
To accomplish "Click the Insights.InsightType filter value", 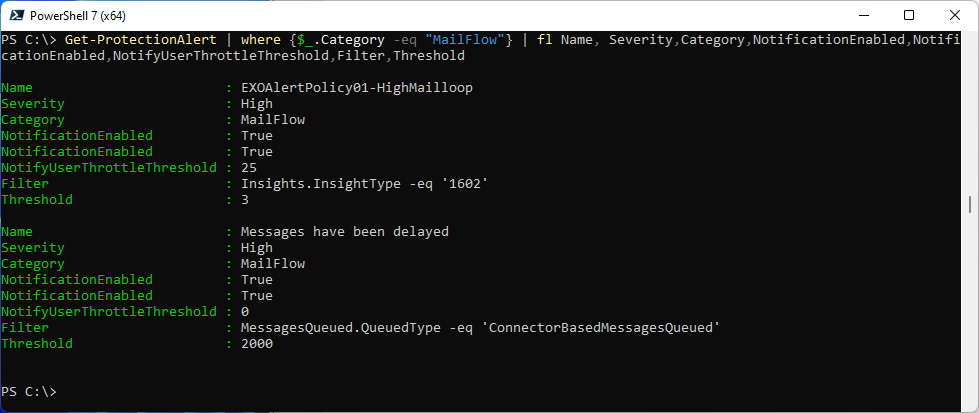I will pyautogui.click(x=365, y=184).
